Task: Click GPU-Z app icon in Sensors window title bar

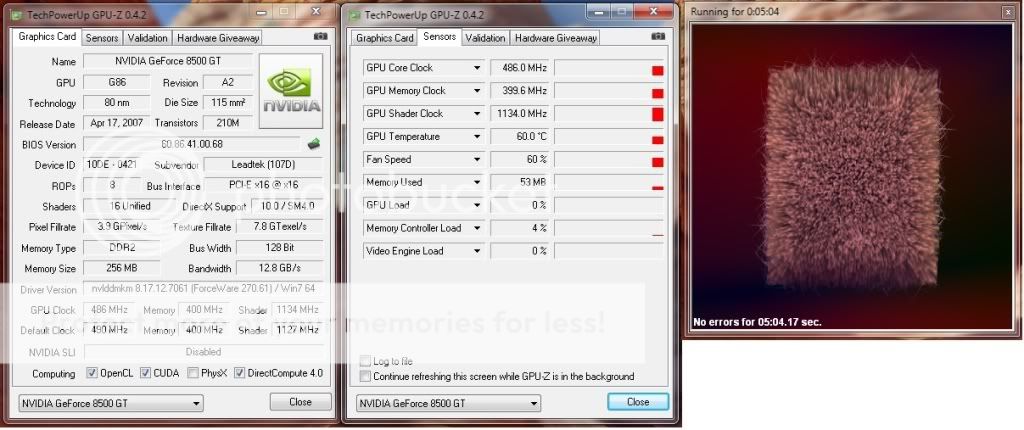Action: 356,14
